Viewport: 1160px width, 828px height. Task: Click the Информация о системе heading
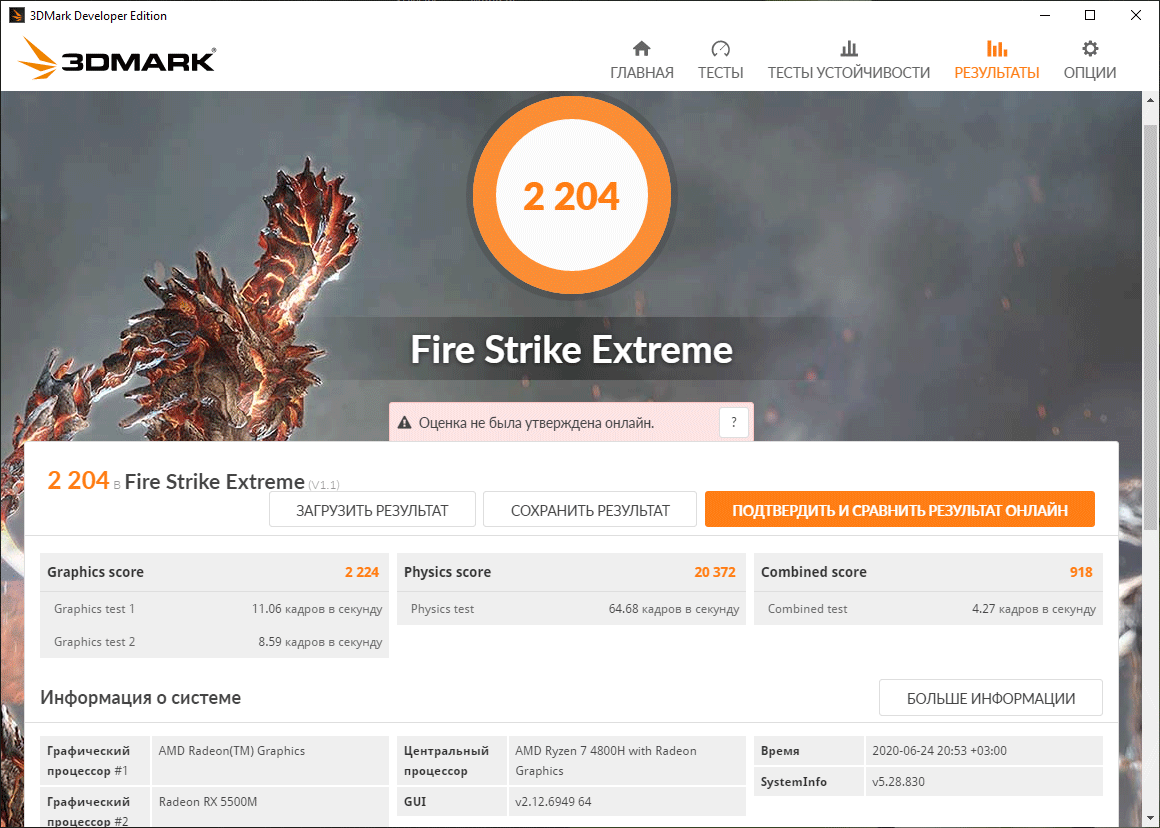pyautogui.click(x=141, y=698)
